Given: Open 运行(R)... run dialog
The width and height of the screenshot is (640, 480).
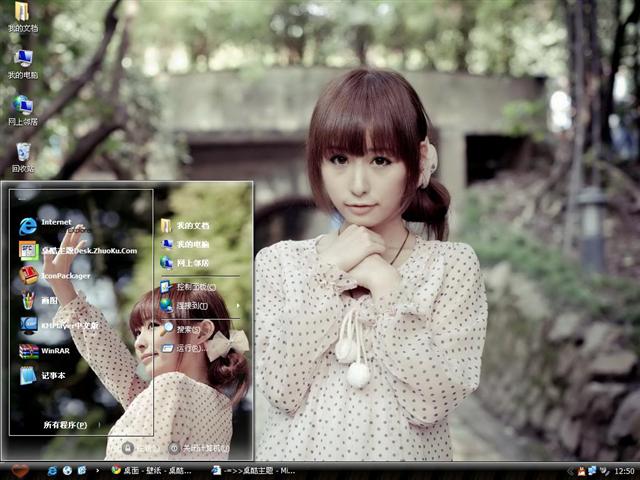Looking at the screenshot, I should click(183, 348).
